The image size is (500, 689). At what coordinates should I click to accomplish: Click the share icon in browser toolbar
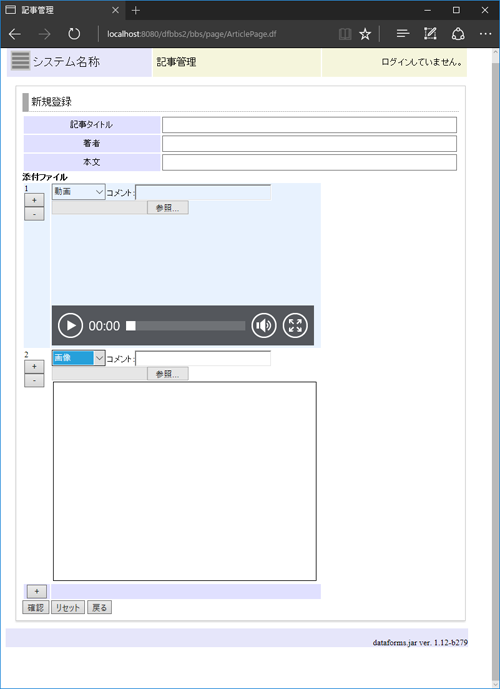(458, 34)
